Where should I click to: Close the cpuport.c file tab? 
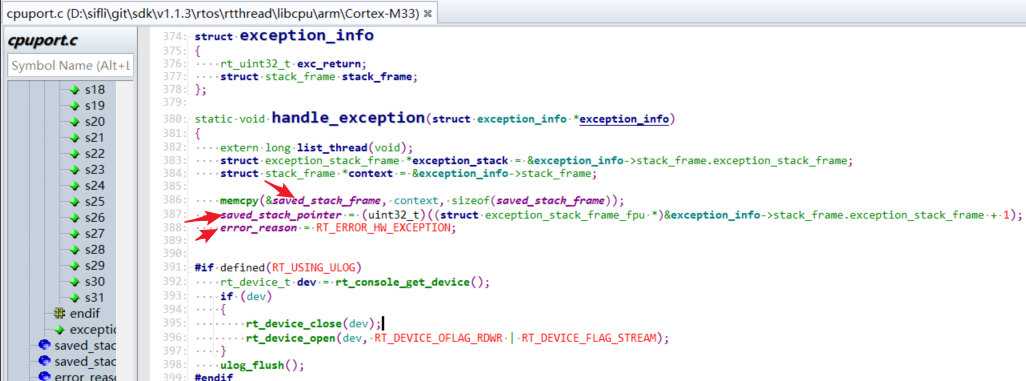coord(427,12)
